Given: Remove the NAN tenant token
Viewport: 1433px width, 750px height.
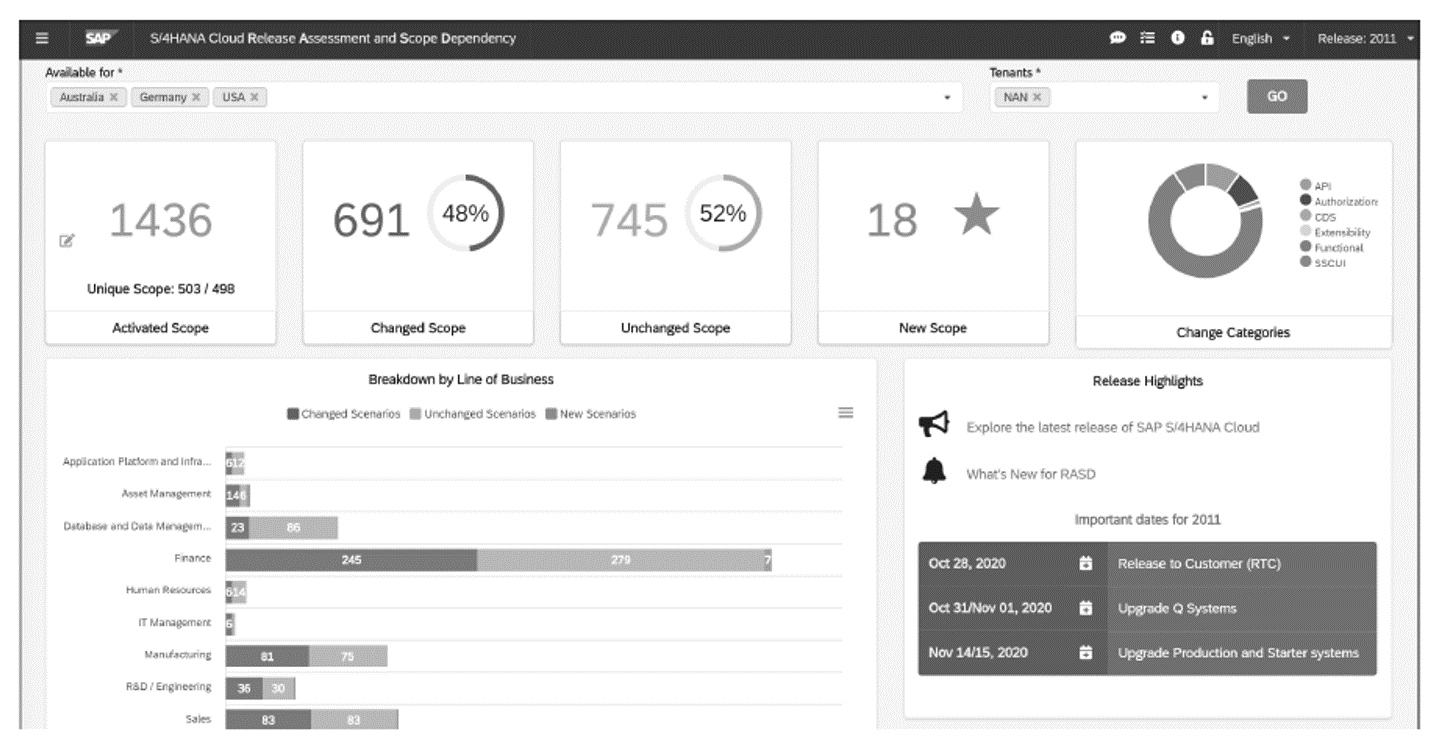Looking at the screenshot, I should [x=1037, y=97].
